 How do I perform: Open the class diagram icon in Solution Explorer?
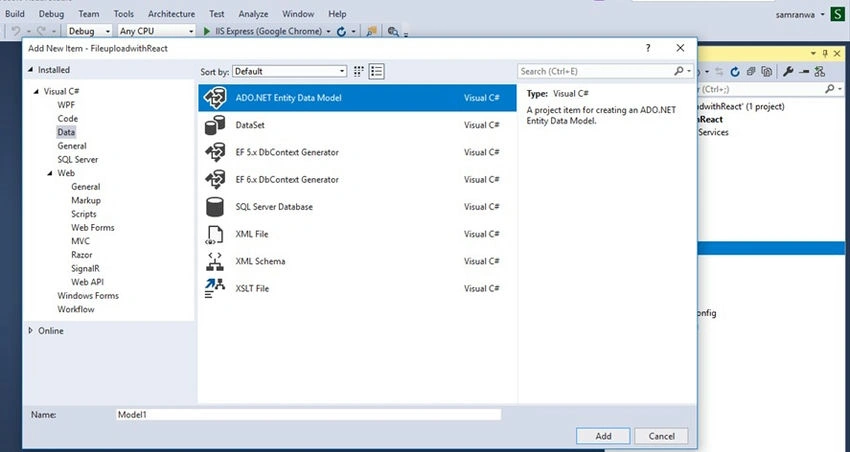point(820,72)
